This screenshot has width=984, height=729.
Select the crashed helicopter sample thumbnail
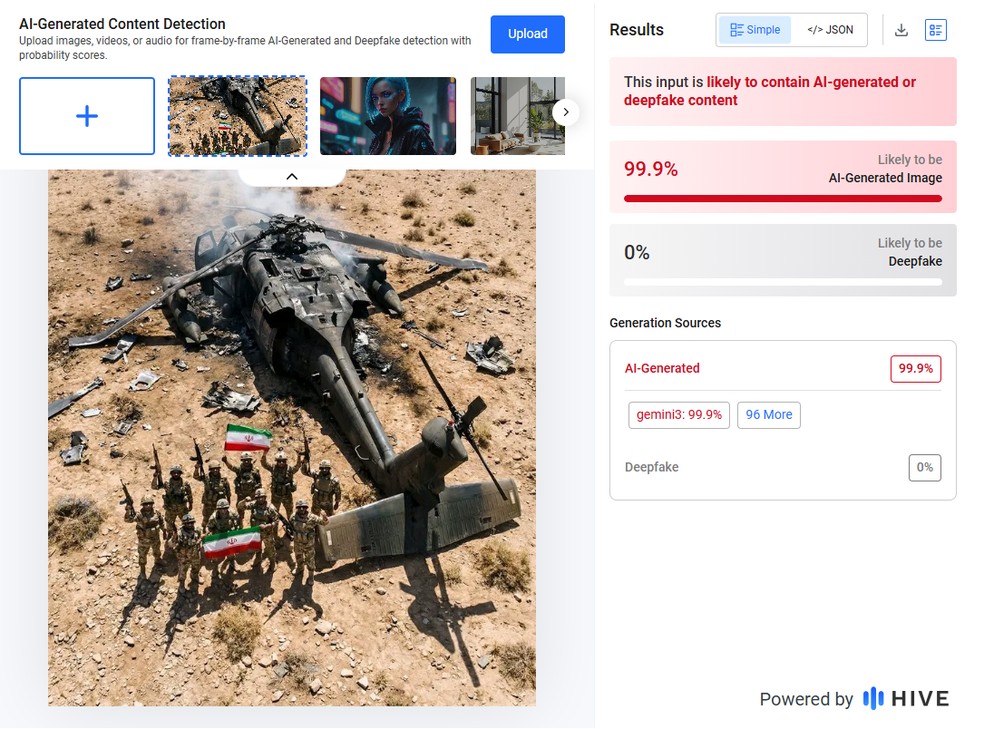tap(237, 116)
